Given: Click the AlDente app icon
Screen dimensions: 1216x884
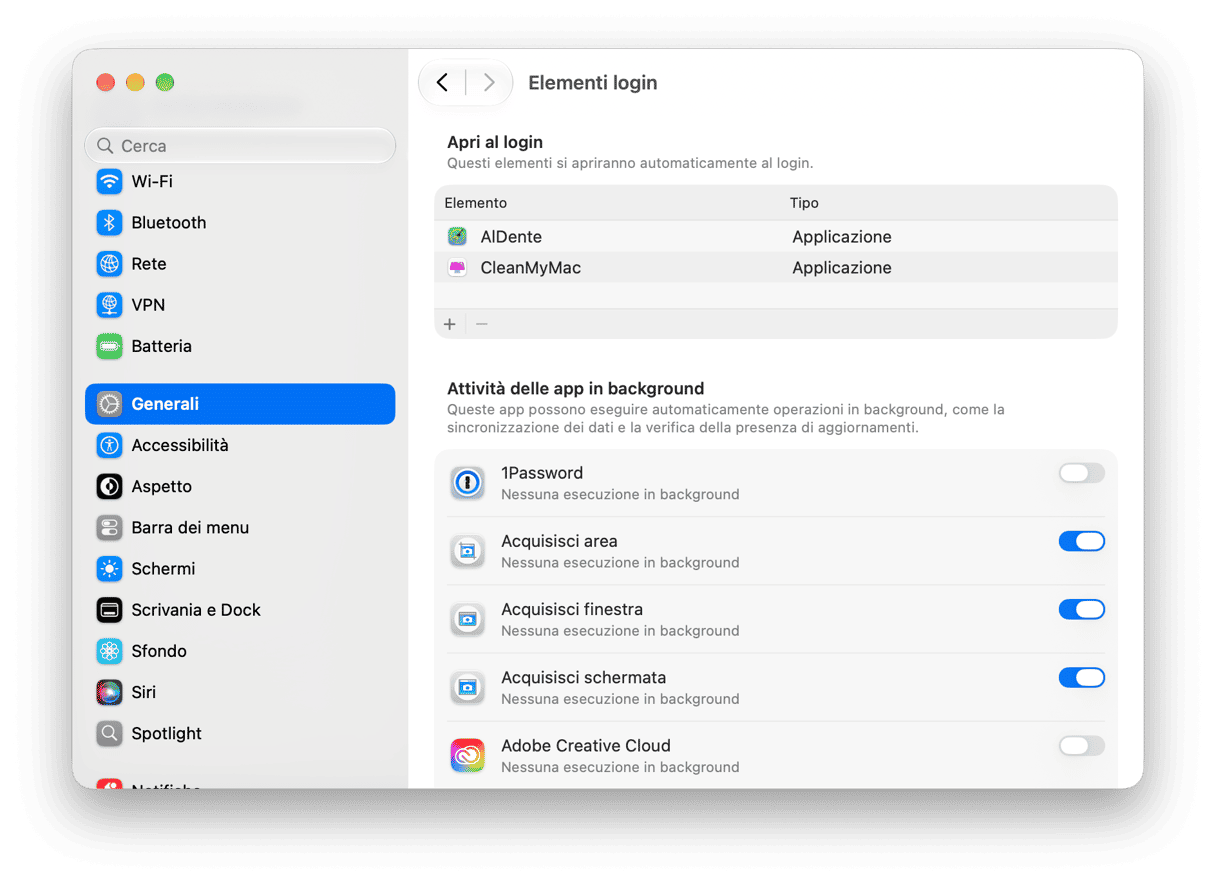Looking at the screenshot, I should click(457, 236).
